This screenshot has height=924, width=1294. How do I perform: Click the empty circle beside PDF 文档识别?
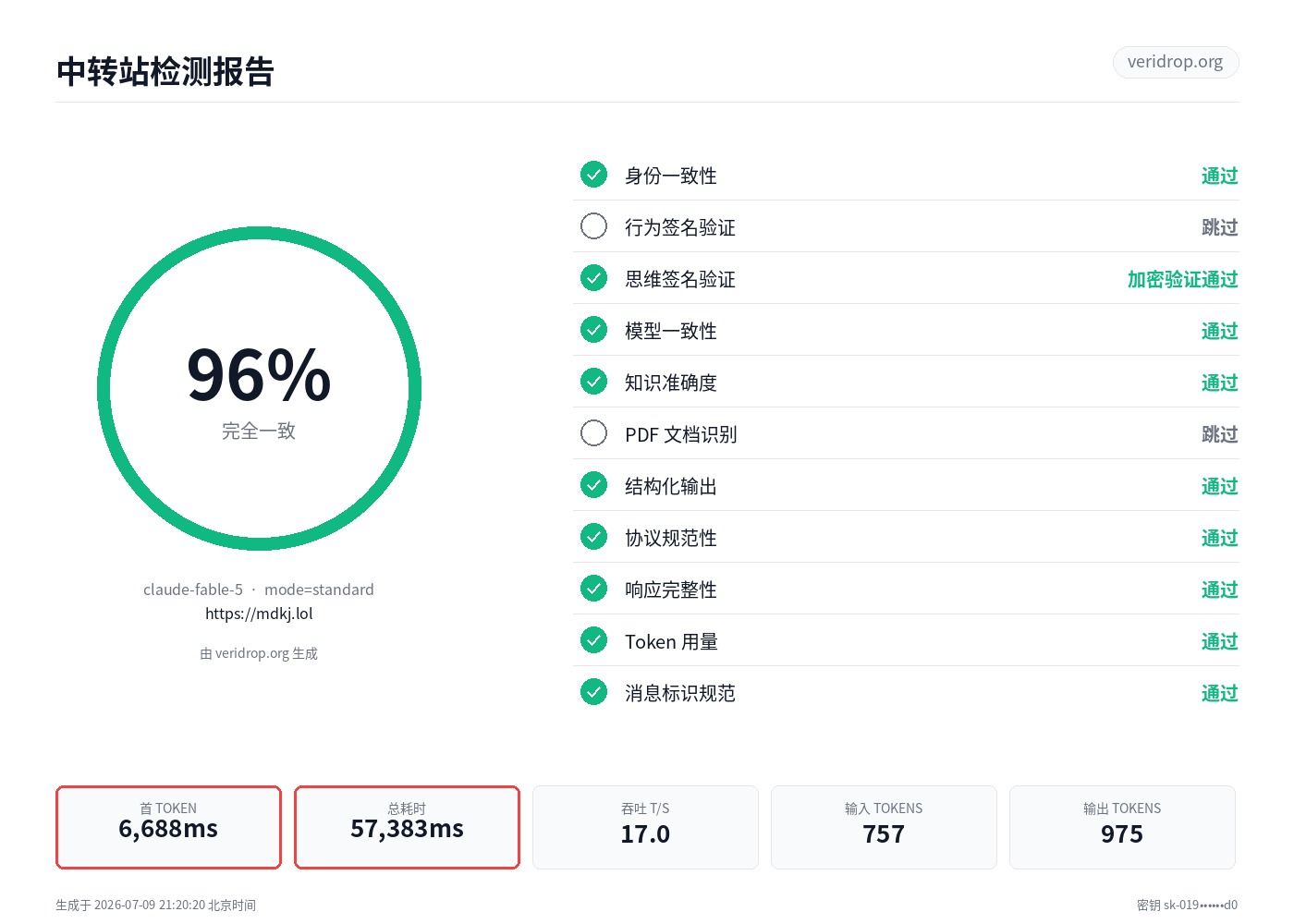click(x=593, y=433)
